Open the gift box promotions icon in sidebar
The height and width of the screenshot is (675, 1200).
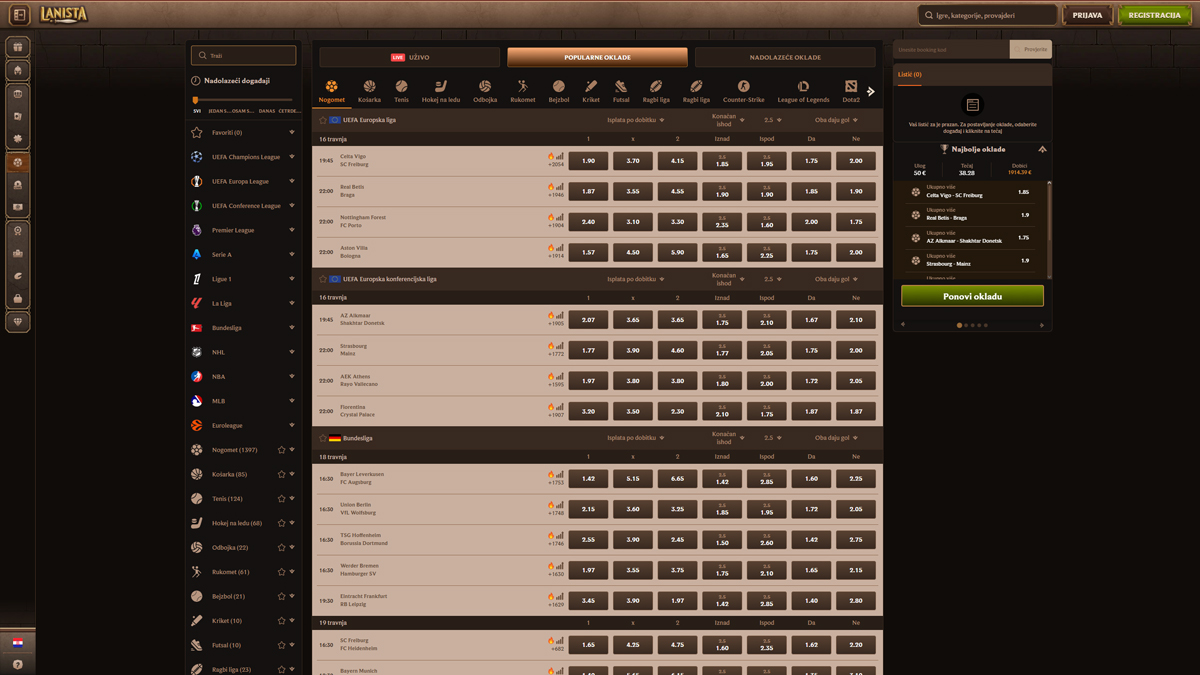point(17,47)
